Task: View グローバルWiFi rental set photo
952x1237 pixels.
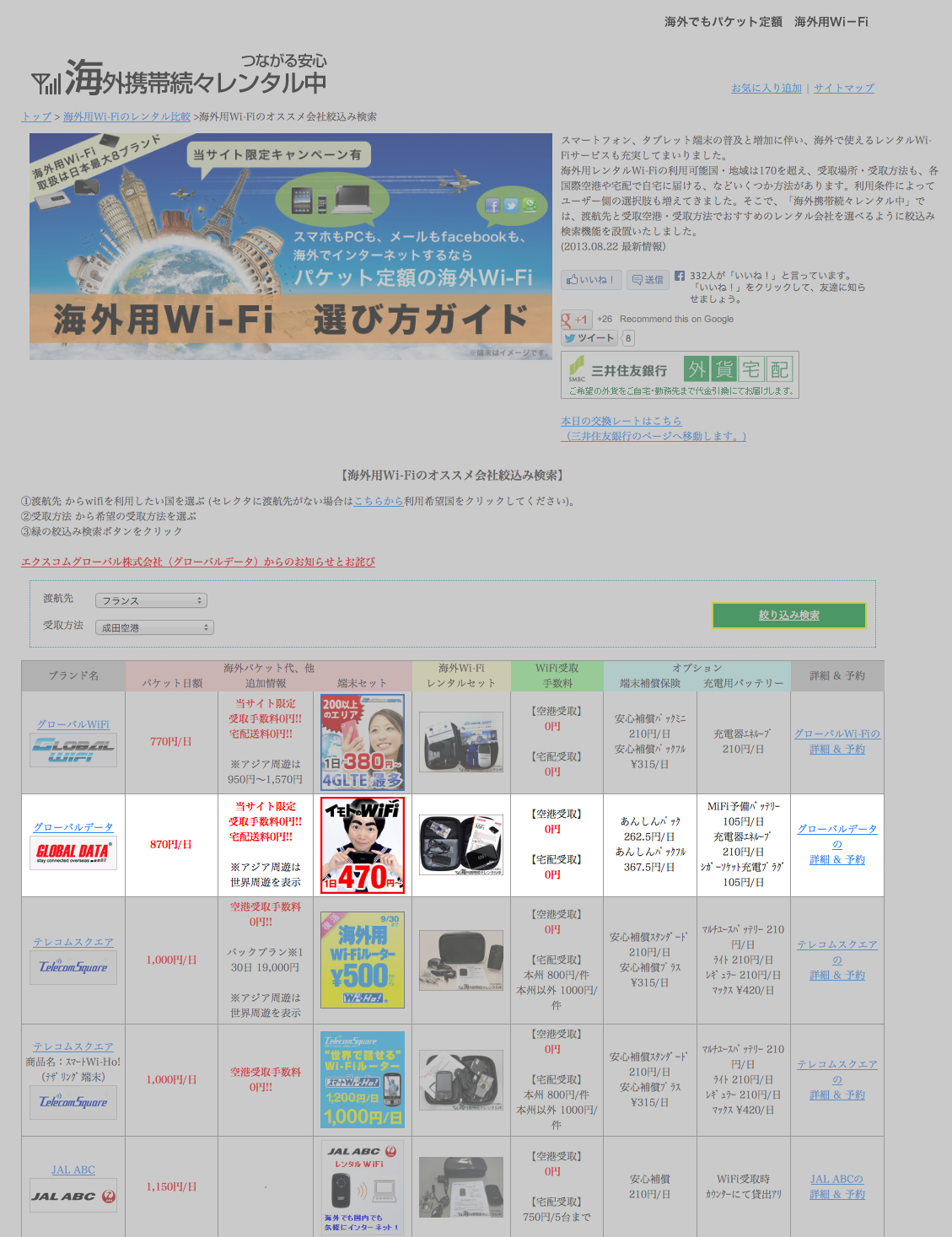Action: tap(461, 742)
